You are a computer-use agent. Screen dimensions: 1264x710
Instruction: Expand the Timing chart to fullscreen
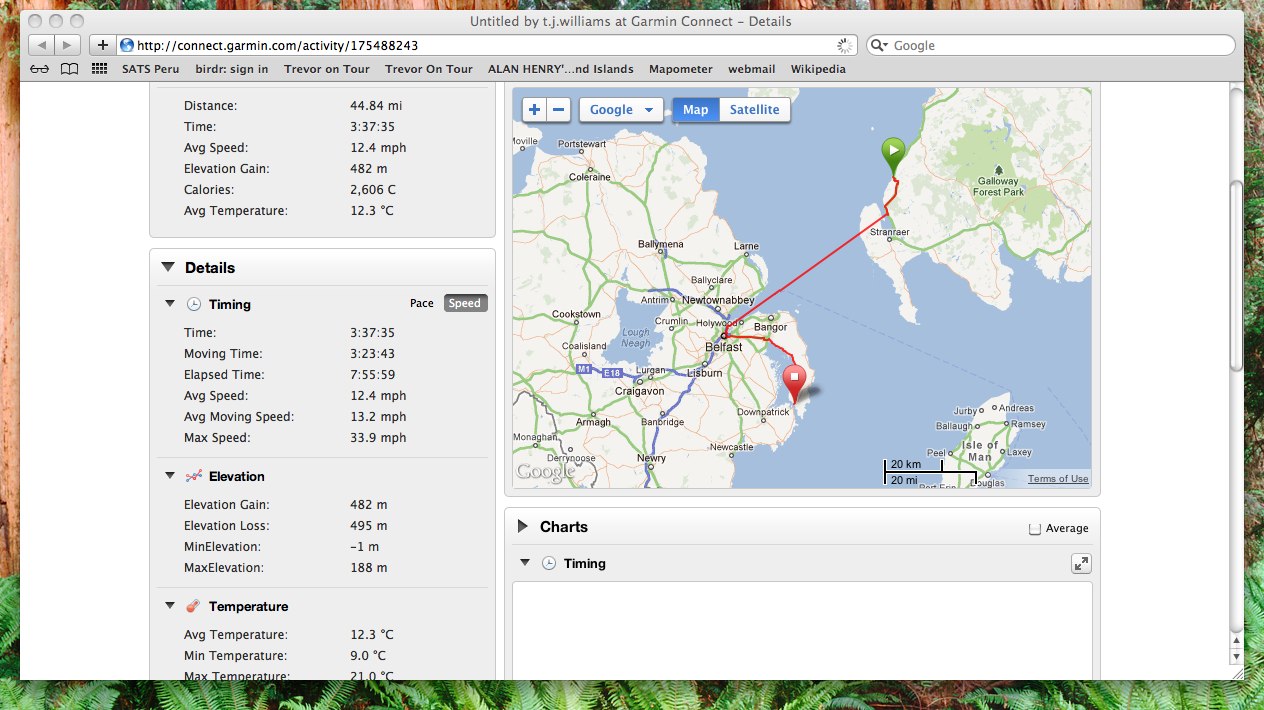point(1081,564)
